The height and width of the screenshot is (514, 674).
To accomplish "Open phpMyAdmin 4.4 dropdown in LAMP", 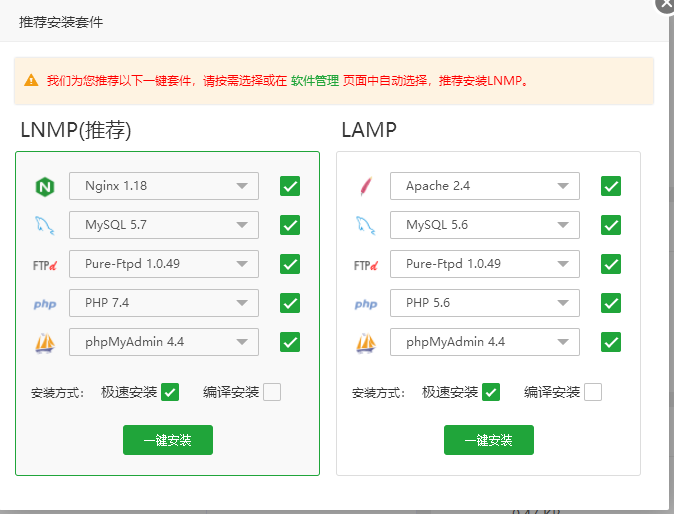I will (x=485, y=342).
